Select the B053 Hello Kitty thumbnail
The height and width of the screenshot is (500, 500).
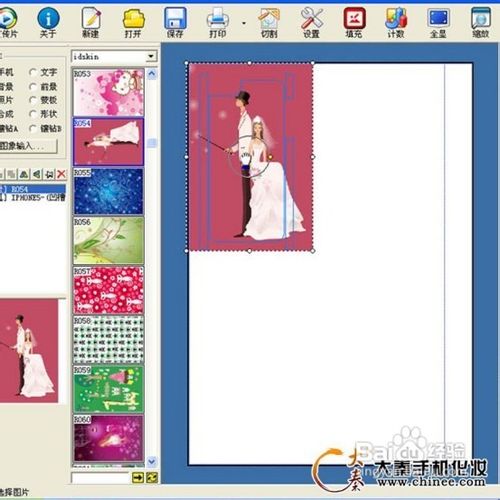(109, 92)
